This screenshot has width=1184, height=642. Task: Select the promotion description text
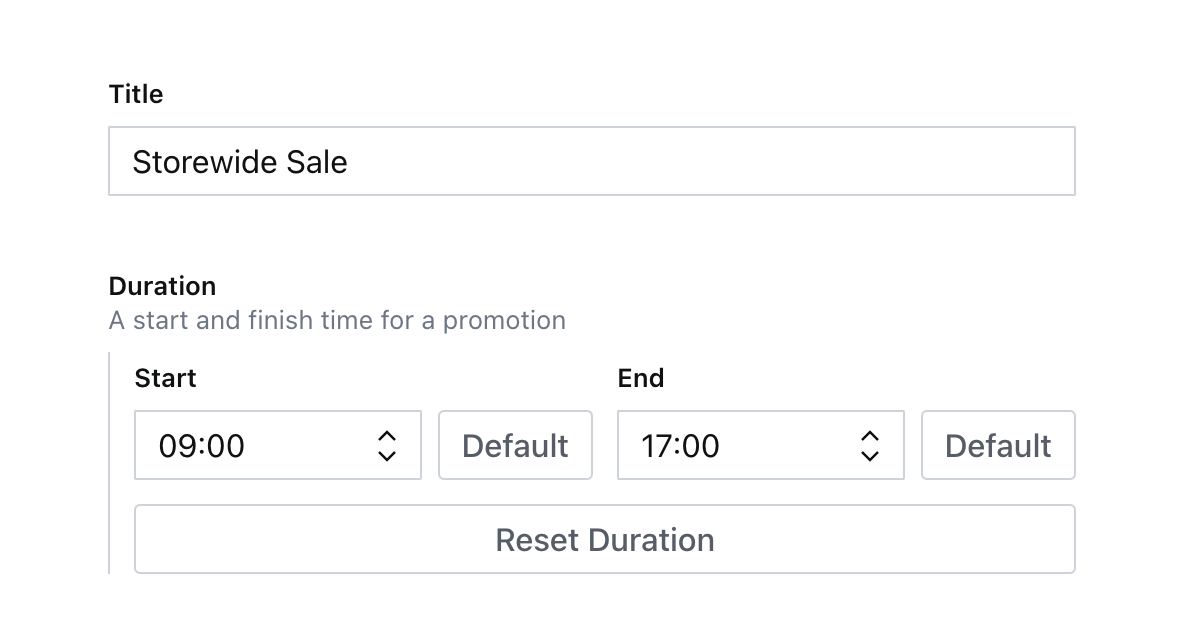click(x=337, y=320)
